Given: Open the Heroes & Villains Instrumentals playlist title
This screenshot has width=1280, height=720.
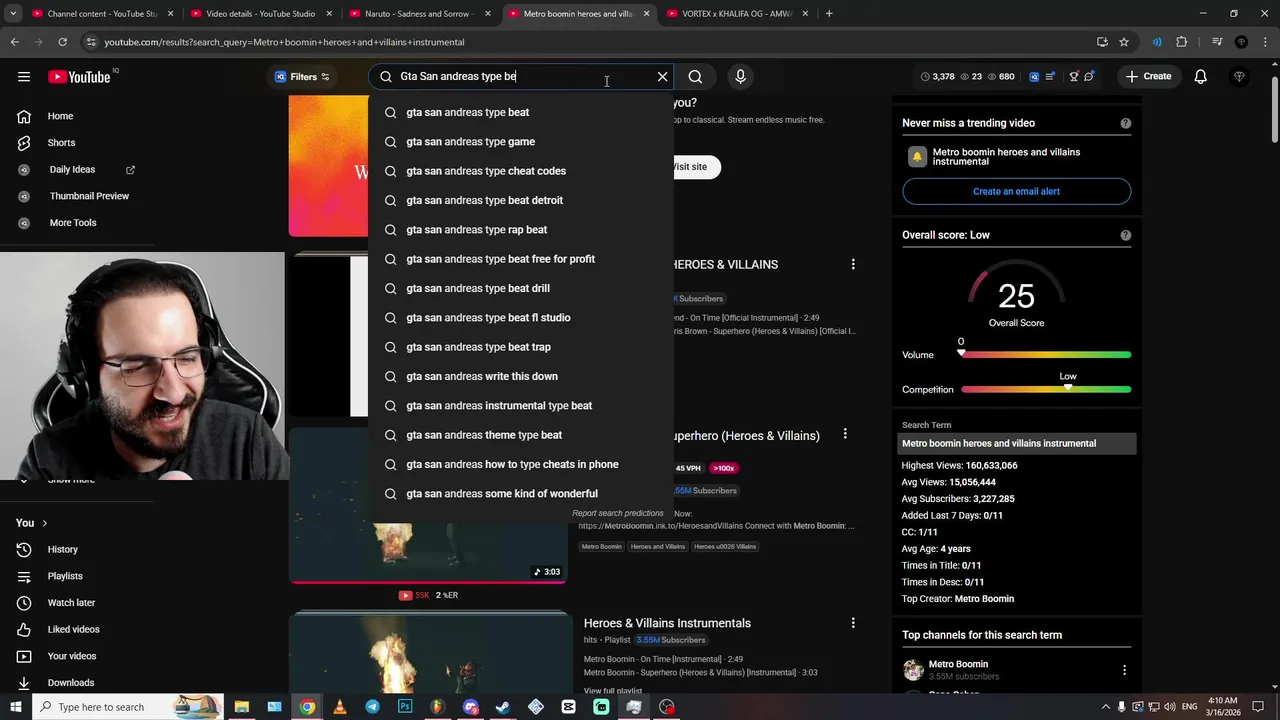Looking at the screenshot, I should click(x=667, y=623).
